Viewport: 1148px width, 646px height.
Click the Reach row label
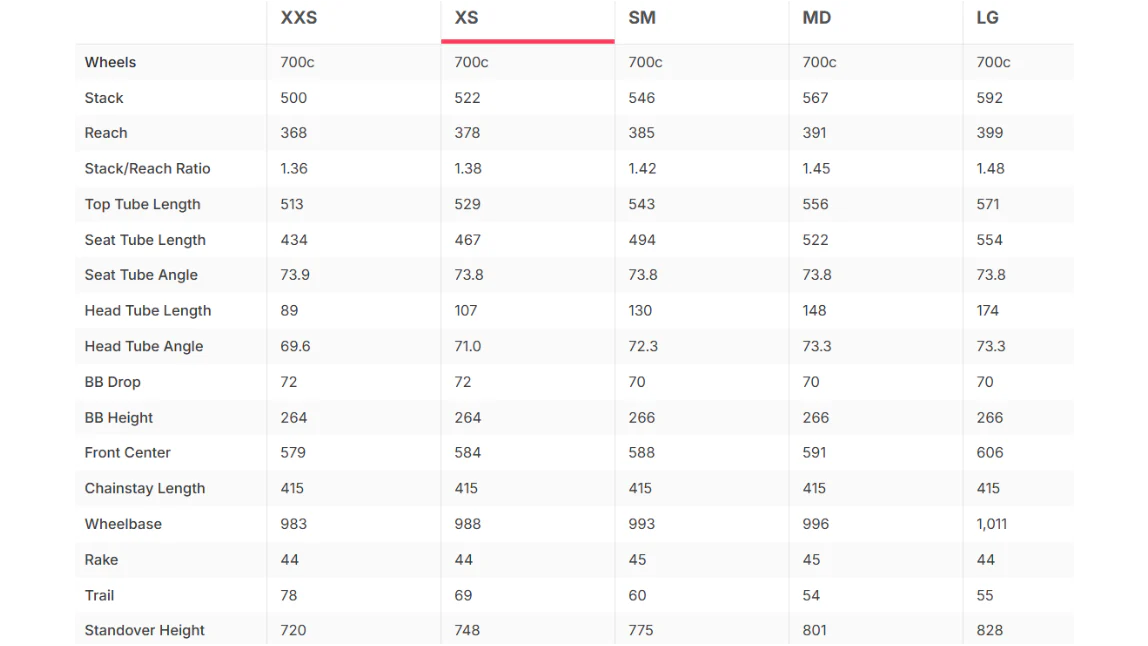click(106, 133)
